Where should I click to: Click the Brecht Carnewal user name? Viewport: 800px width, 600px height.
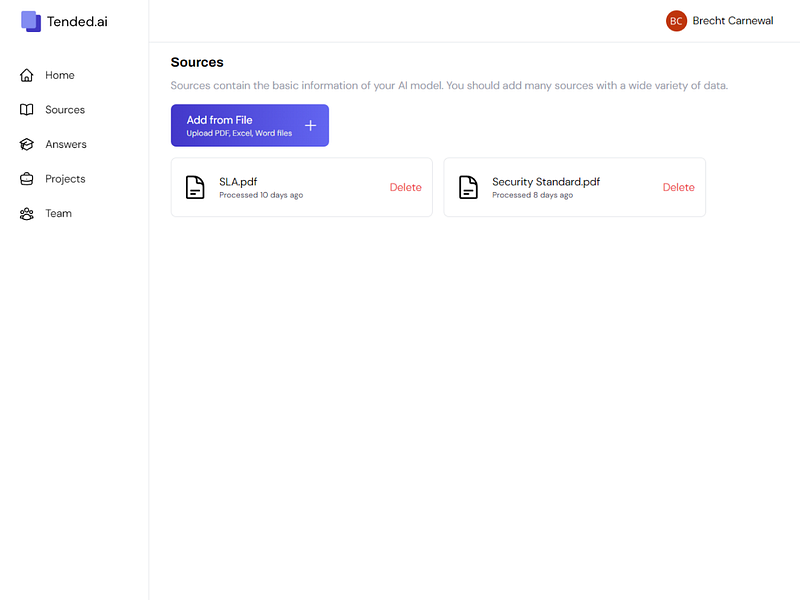732,20
